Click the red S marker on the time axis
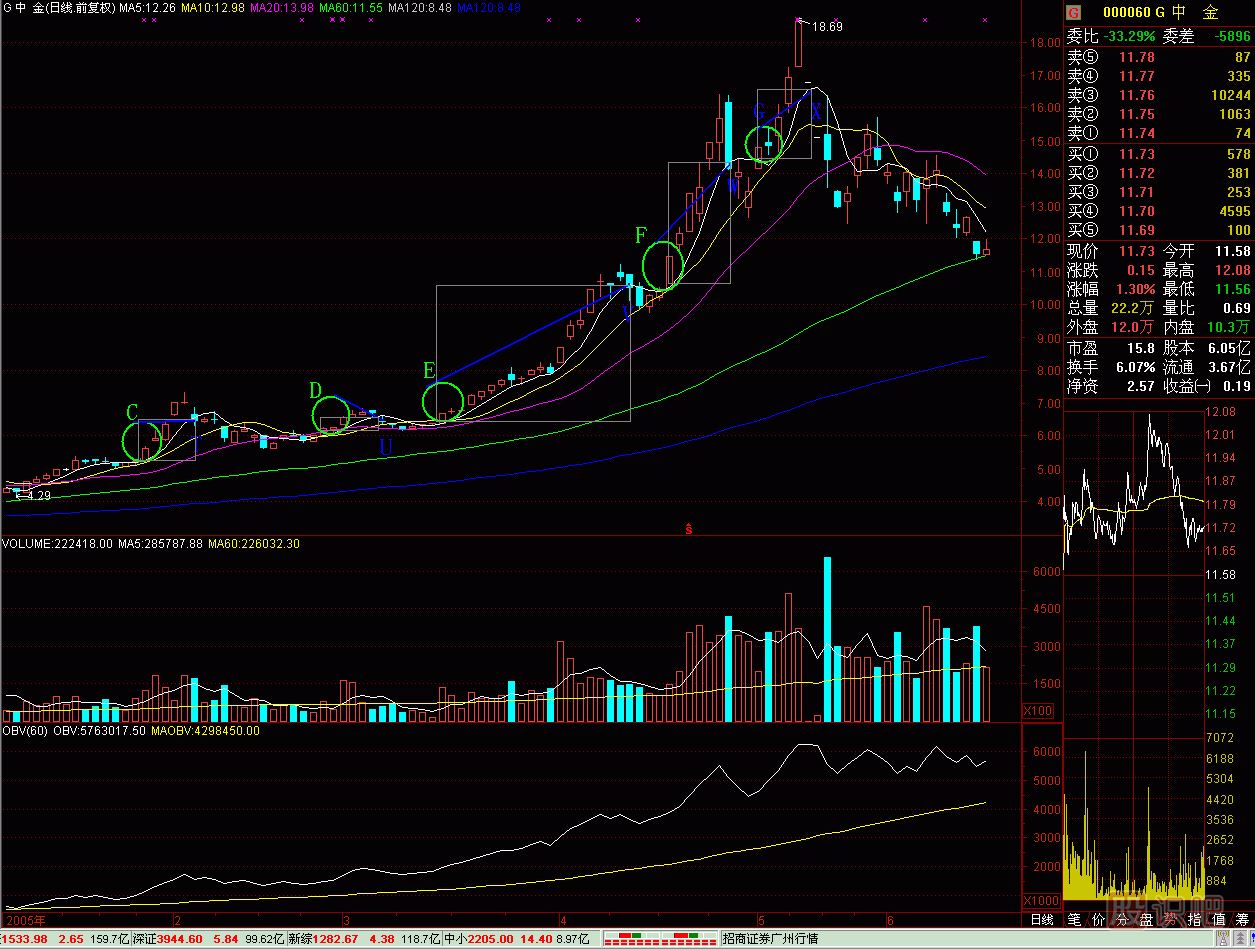 pos(688,528)
